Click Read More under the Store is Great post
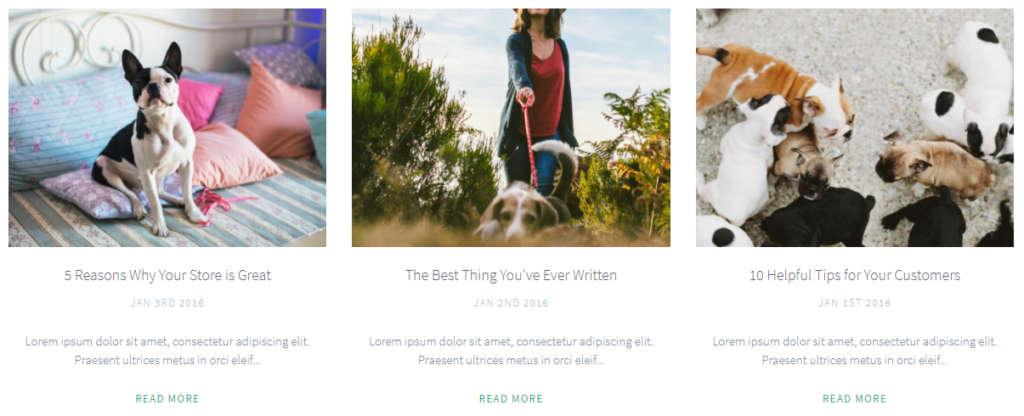Screen dimensions: 1024x416 pyautogui.click(x=167, y=398)
